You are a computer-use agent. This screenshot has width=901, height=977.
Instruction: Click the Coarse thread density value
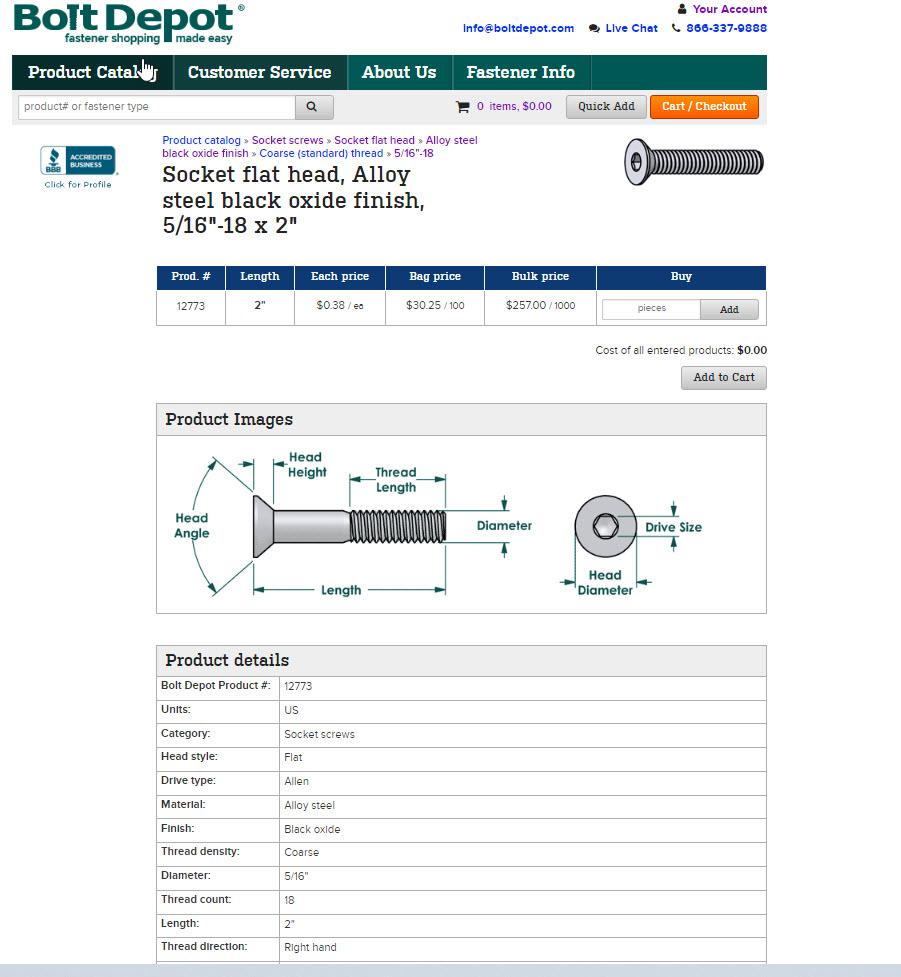click(302, 852)
